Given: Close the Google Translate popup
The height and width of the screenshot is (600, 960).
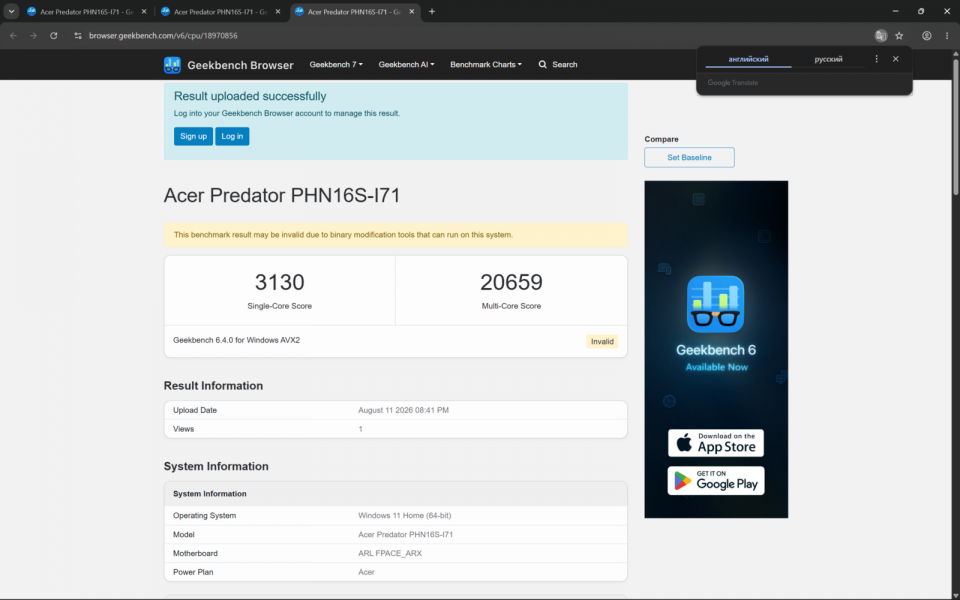Looking at the screenshot, I should (896, 59).
